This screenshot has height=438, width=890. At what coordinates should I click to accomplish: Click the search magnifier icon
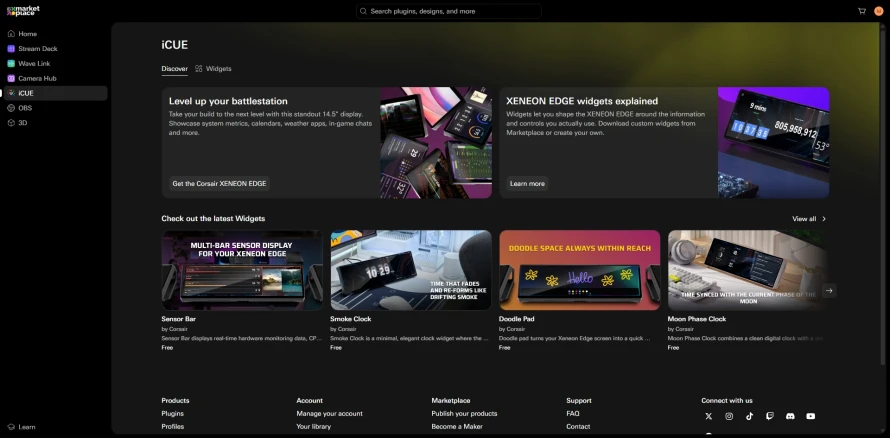364,11
